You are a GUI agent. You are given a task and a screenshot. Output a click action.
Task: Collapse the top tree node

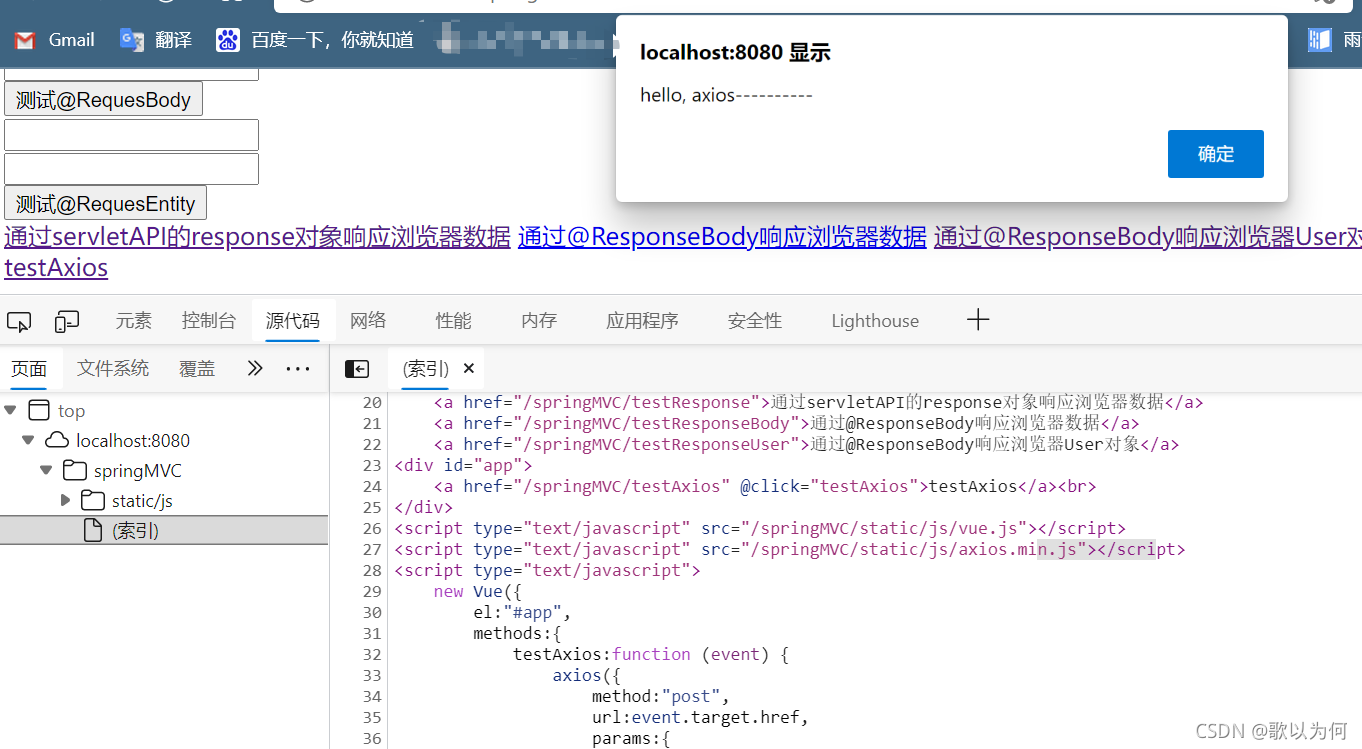(x=10, y=409)
